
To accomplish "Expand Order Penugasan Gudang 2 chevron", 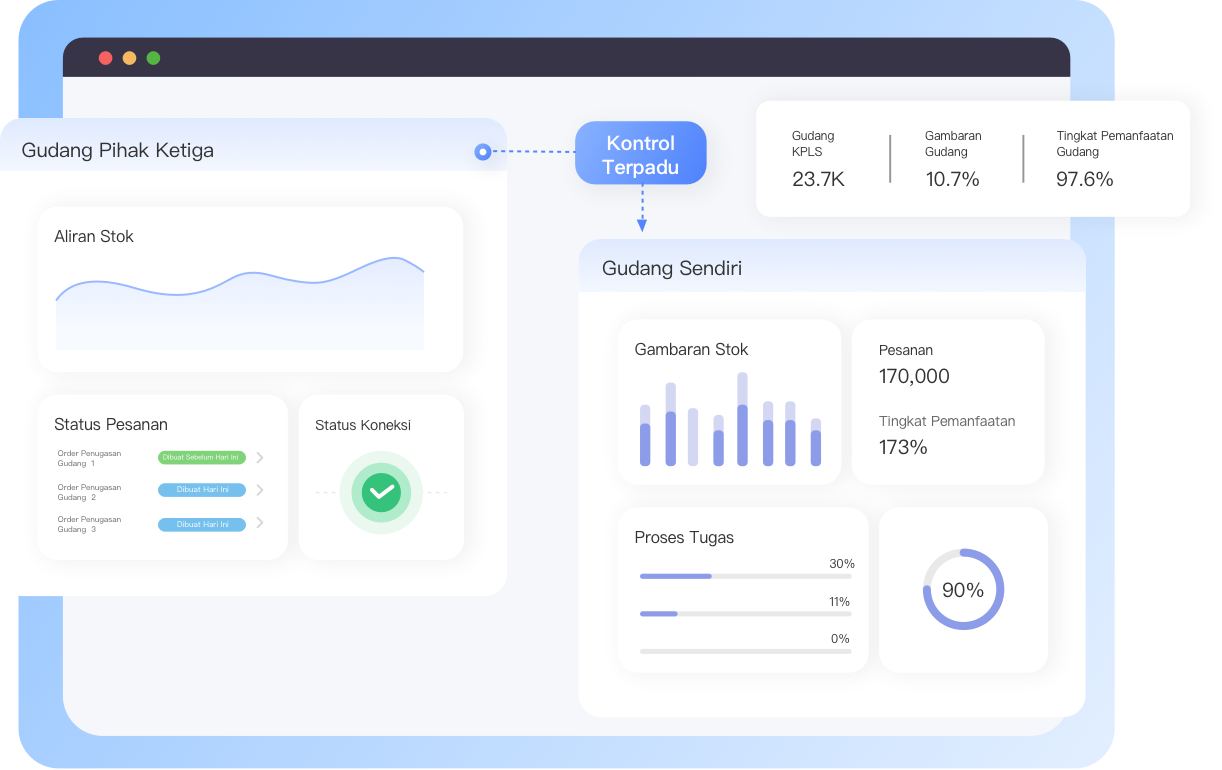I will (260, 490).
